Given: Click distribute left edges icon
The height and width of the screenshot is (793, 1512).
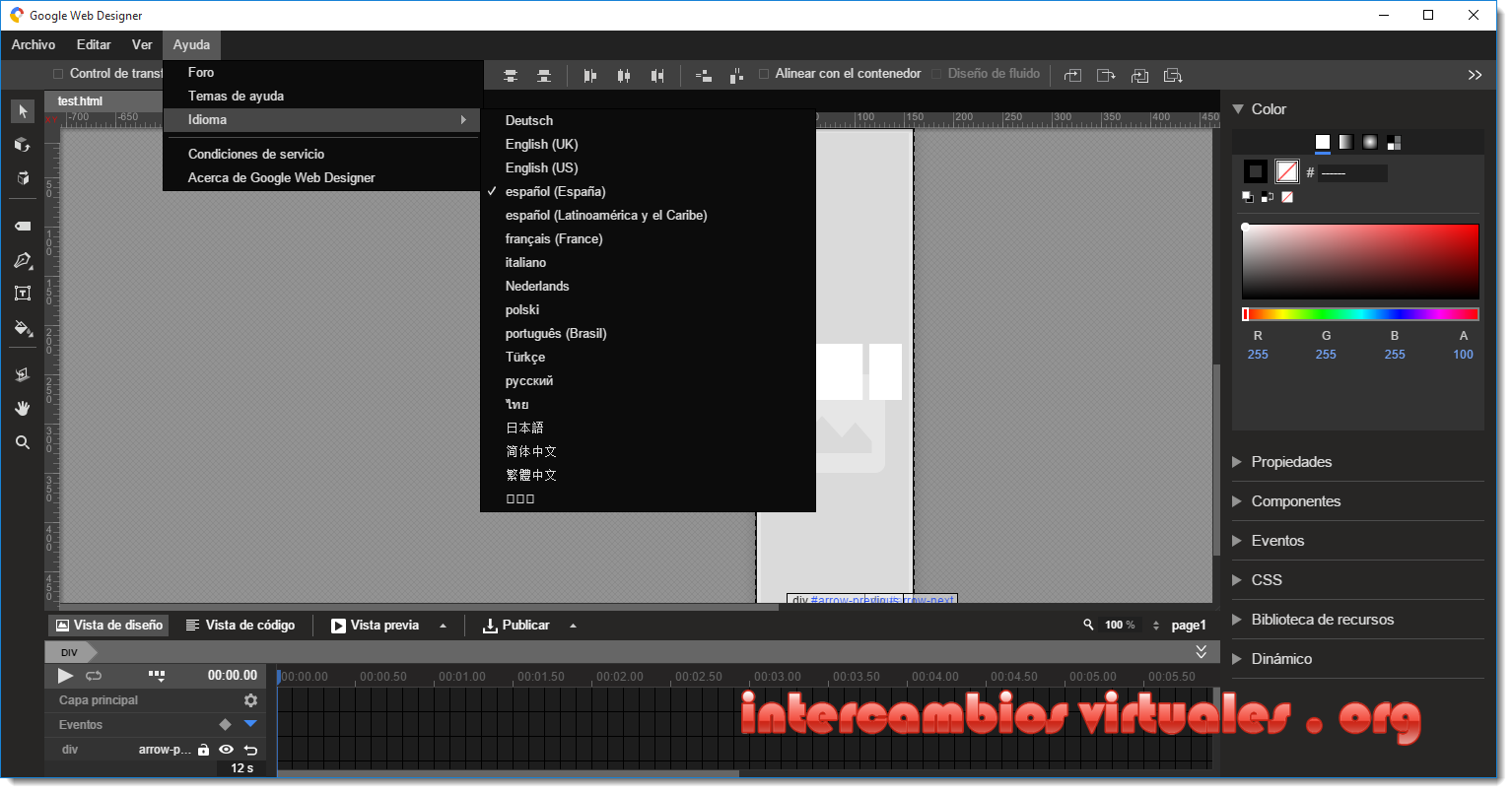Looking at the screenshot, I should point(590,76).
